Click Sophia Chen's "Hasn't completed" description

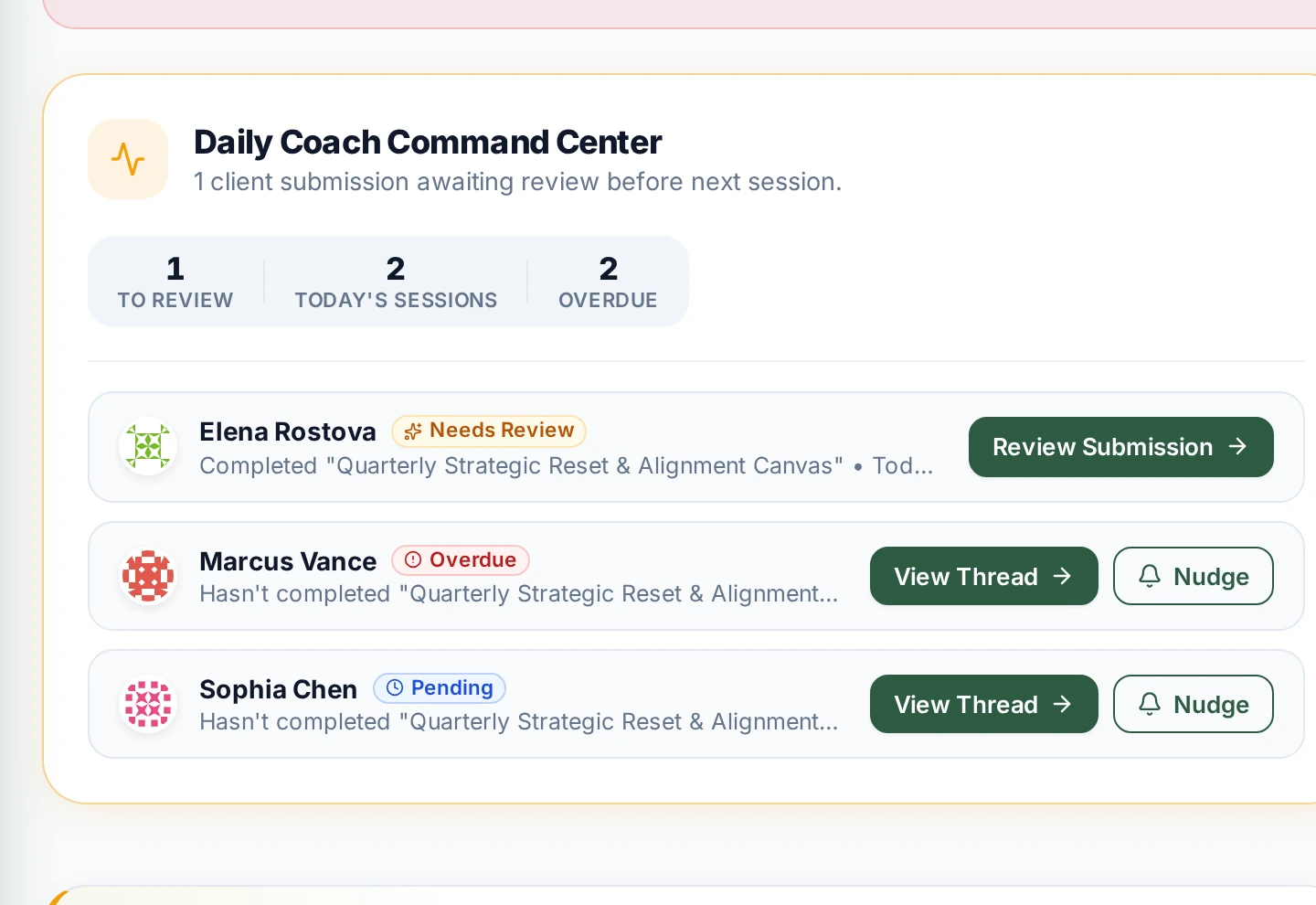click(519, 721)
